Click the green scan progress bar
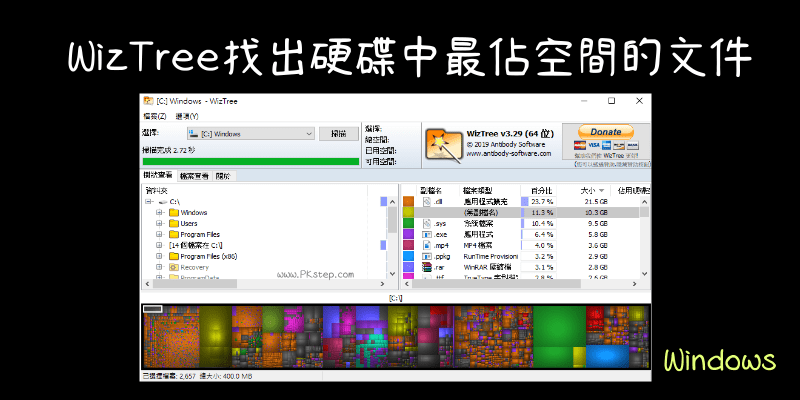The height and width of the screenshot is (400, 800). 250,161
